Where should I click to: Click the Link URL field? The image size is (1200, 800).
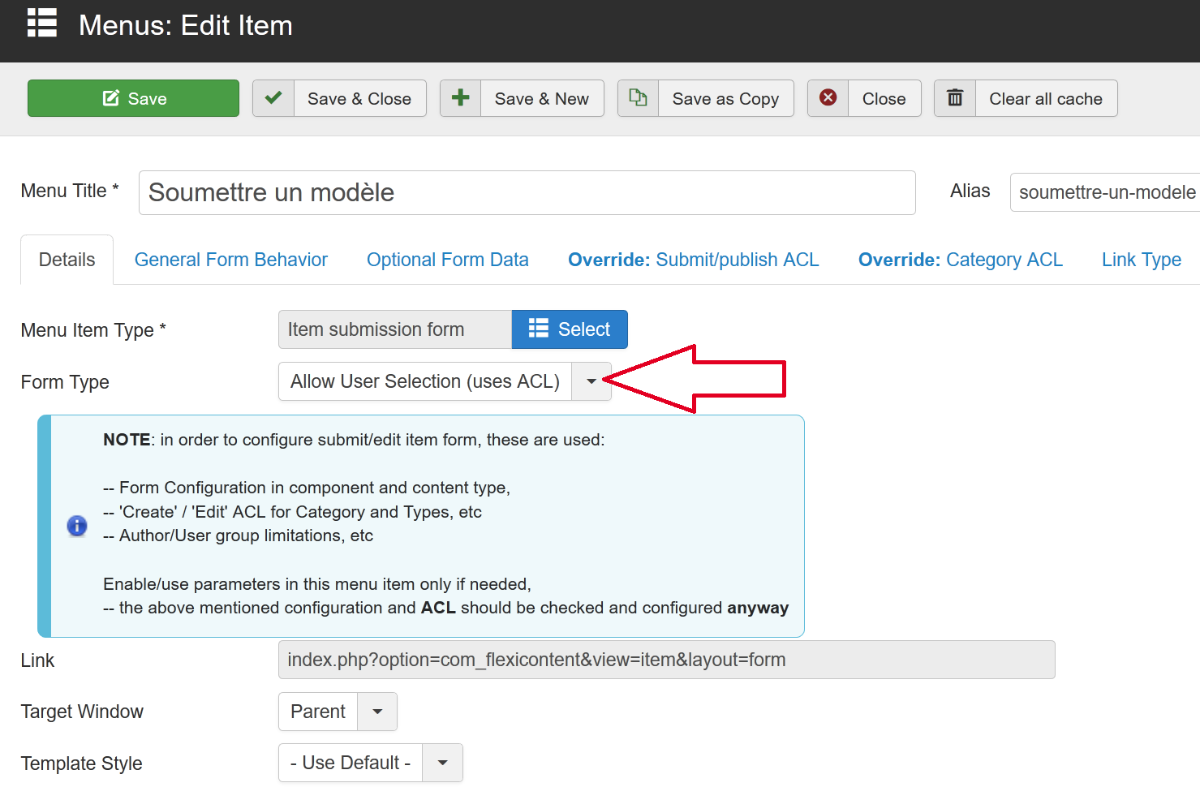[x=666, y=660]
